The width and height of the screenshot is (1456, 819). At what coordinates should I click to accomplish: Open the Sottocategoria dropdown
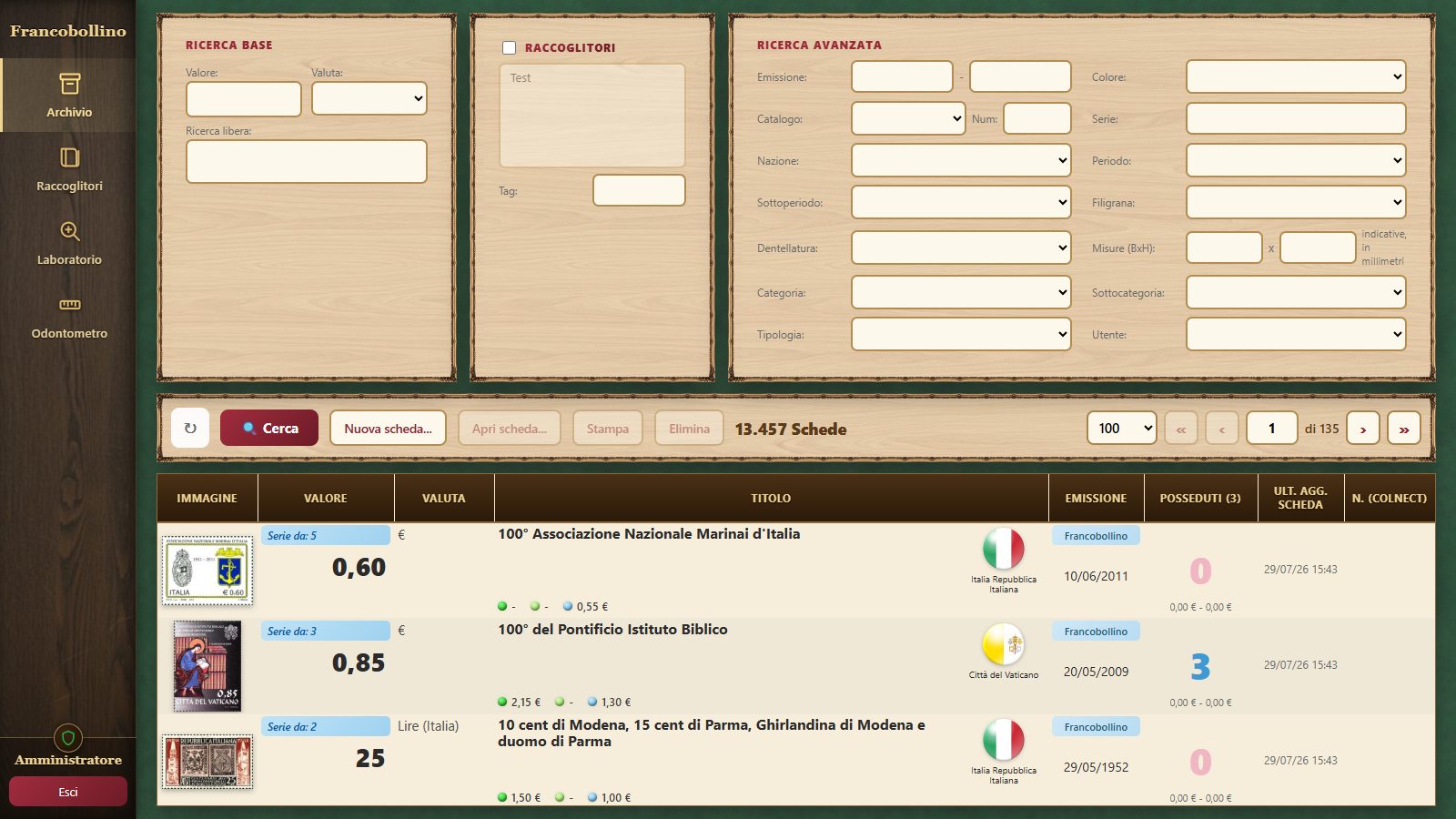[x=1296, y=292]
